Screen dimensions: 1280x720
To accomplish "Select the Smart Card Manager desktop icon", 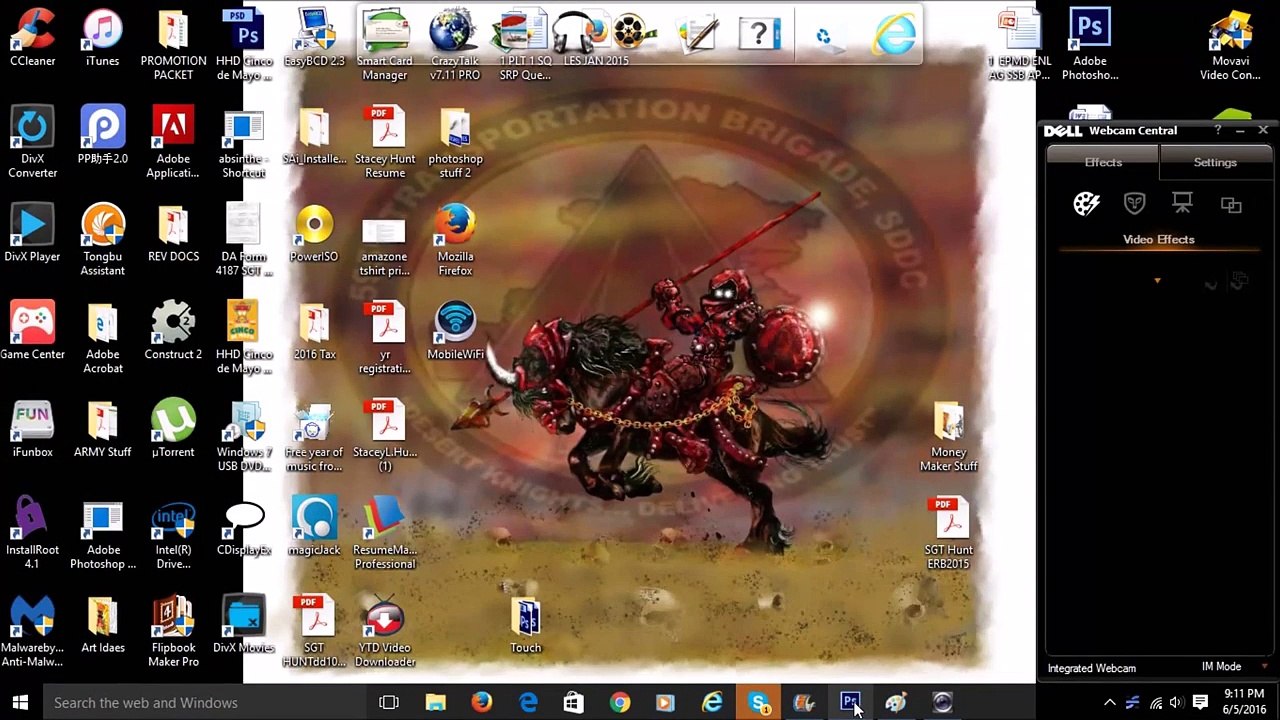I will [385, 46].
